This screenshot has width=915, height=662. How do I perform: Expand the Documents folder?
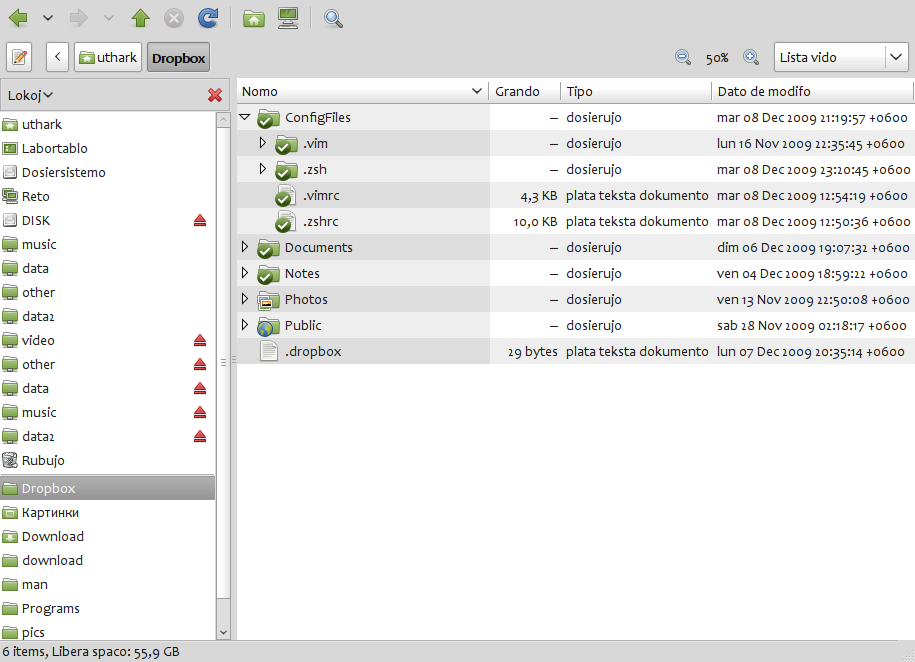(x=244, y=247)
